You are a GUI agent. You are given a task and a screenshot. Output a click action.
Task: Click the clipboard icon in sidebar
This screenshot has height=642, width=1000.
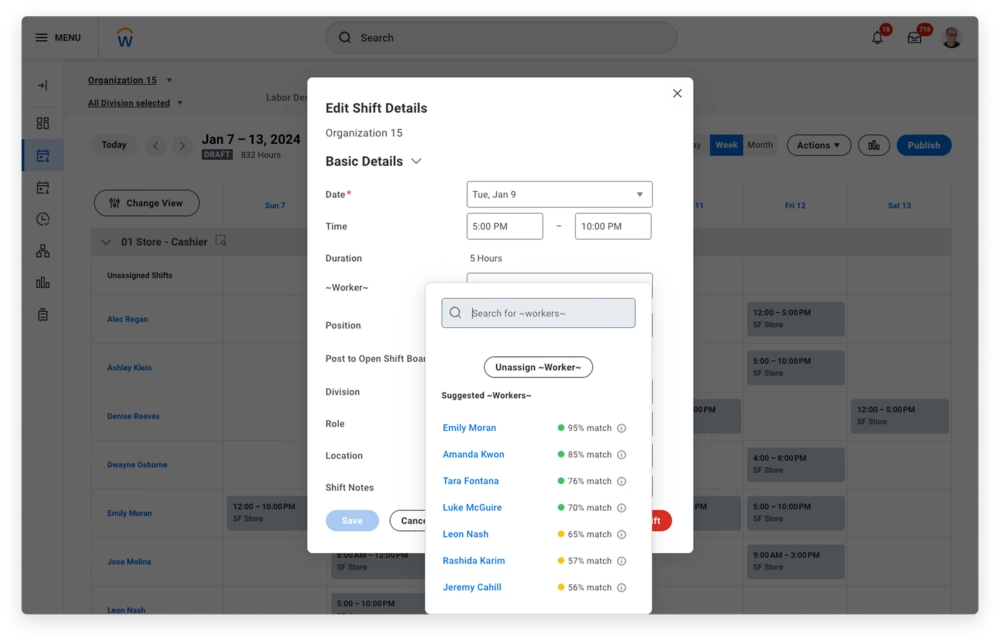42,315
